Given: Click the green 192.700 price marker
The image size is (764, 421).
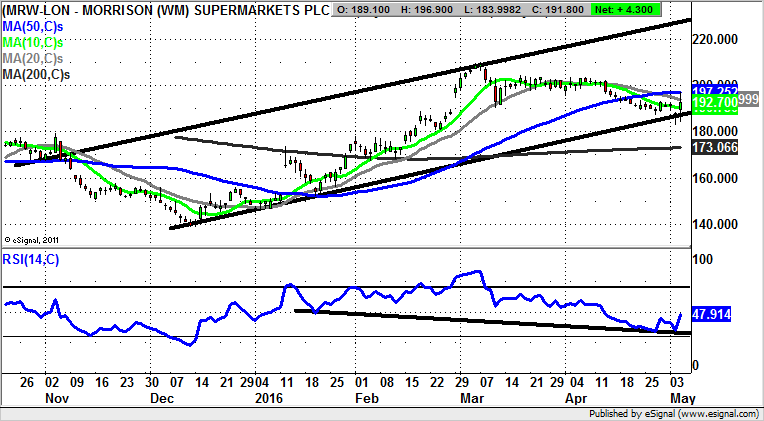Looking at the screenshot, I should [712, 103].
